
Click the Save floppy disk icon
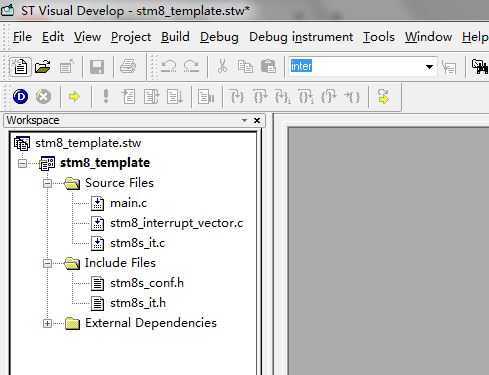coord(97,67)
